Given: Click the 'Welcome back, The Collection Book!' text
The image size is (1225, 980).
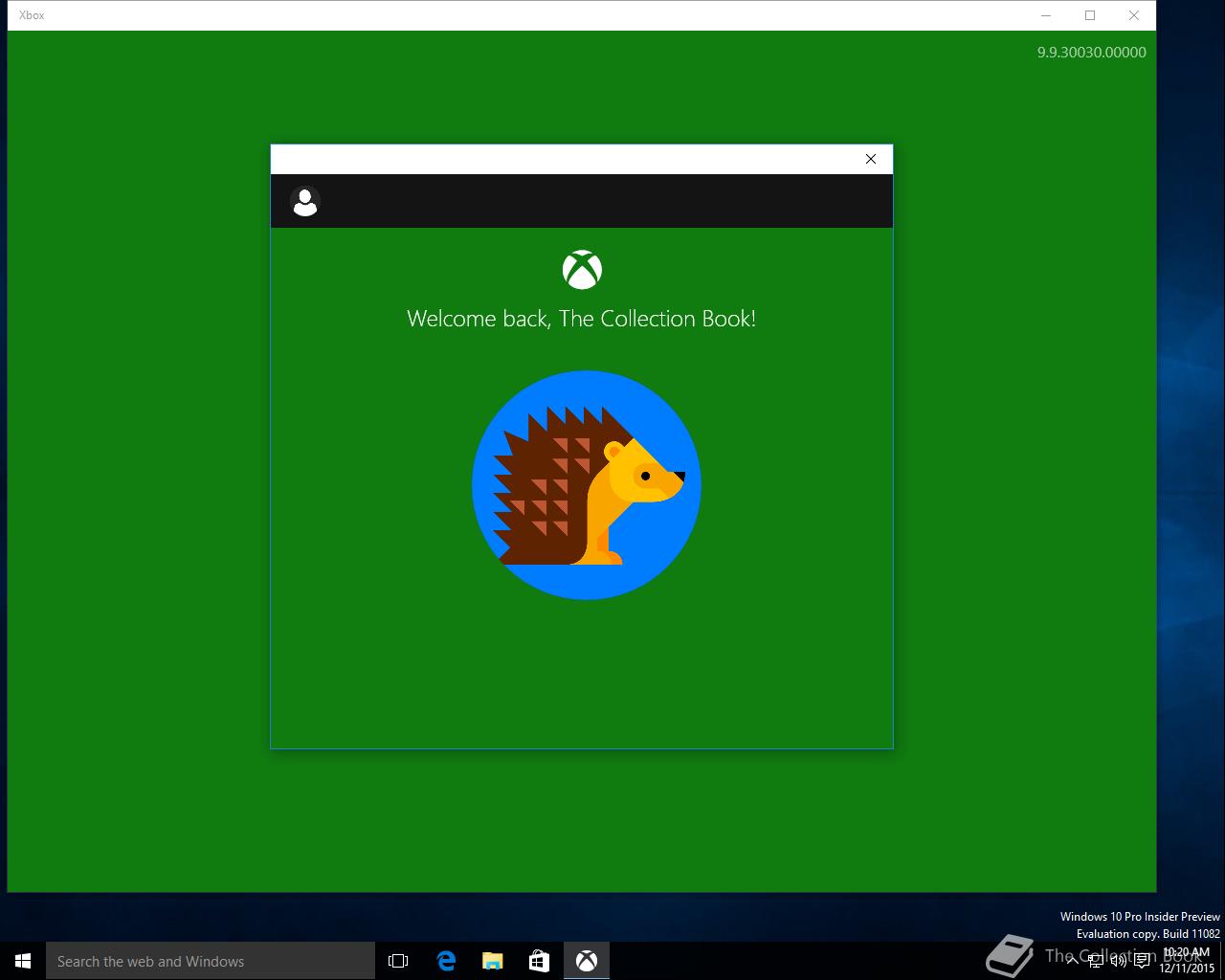Looking at the screenshot, I should tap(582, 319).
